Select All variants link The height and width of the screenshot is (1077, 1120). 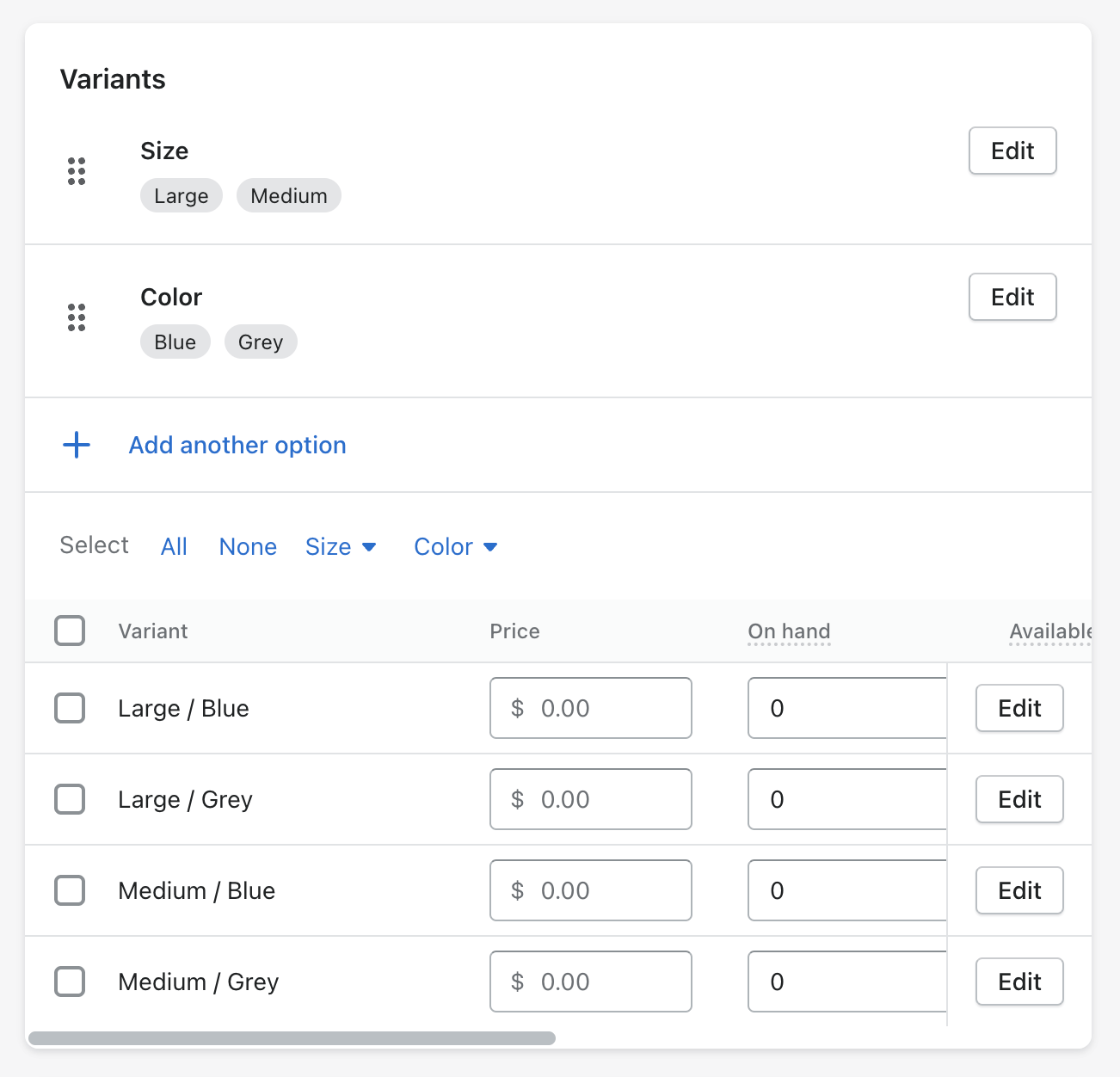coord(174,546)
